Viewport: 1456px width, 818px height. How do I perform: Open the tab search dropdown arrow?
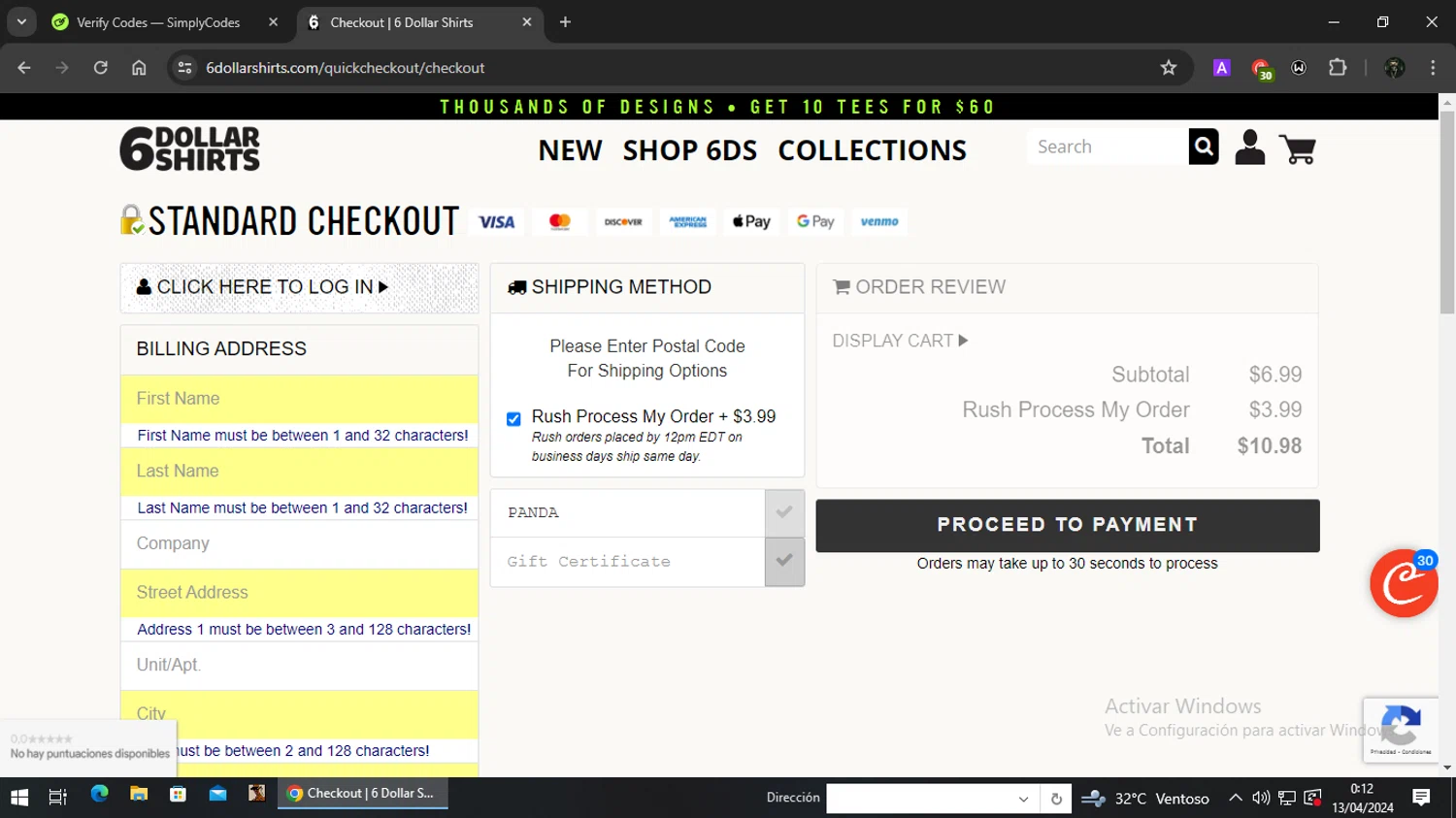[x=21, y=21]
